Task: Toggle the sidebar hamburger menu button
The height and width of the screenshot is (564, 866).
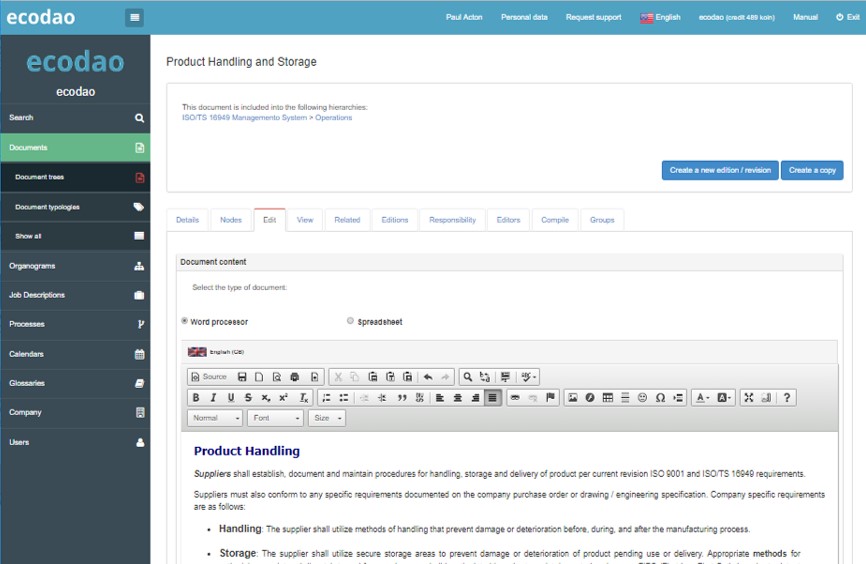Action: pyautogui.click(x=134, y=17)
